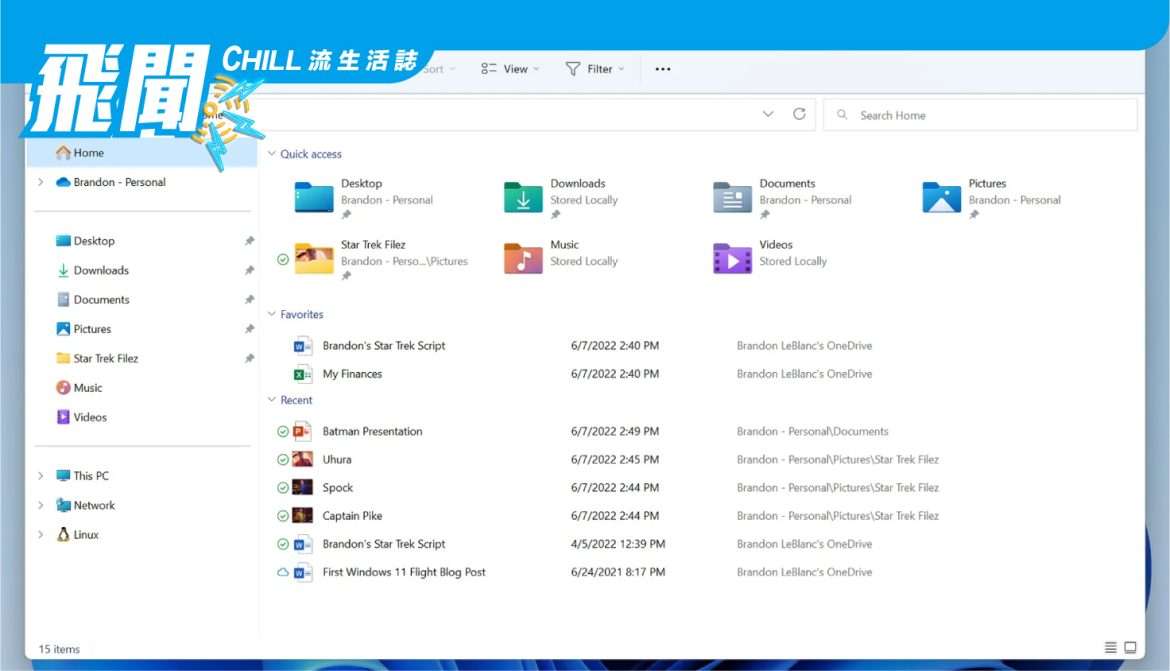Viewport: 1170px width, 671px height.
Task: Open Documents in the sidebar
Action: (x=93, y=299)
